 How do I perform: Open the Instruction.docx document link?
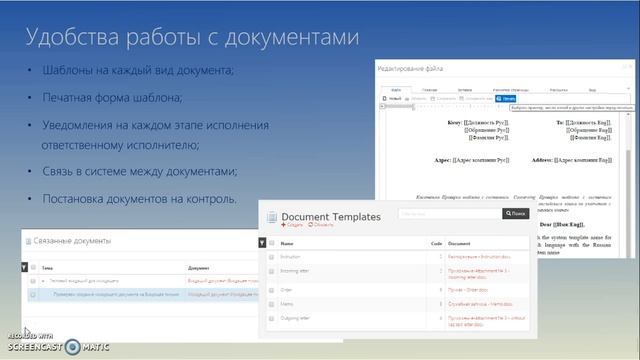point(479,257)
